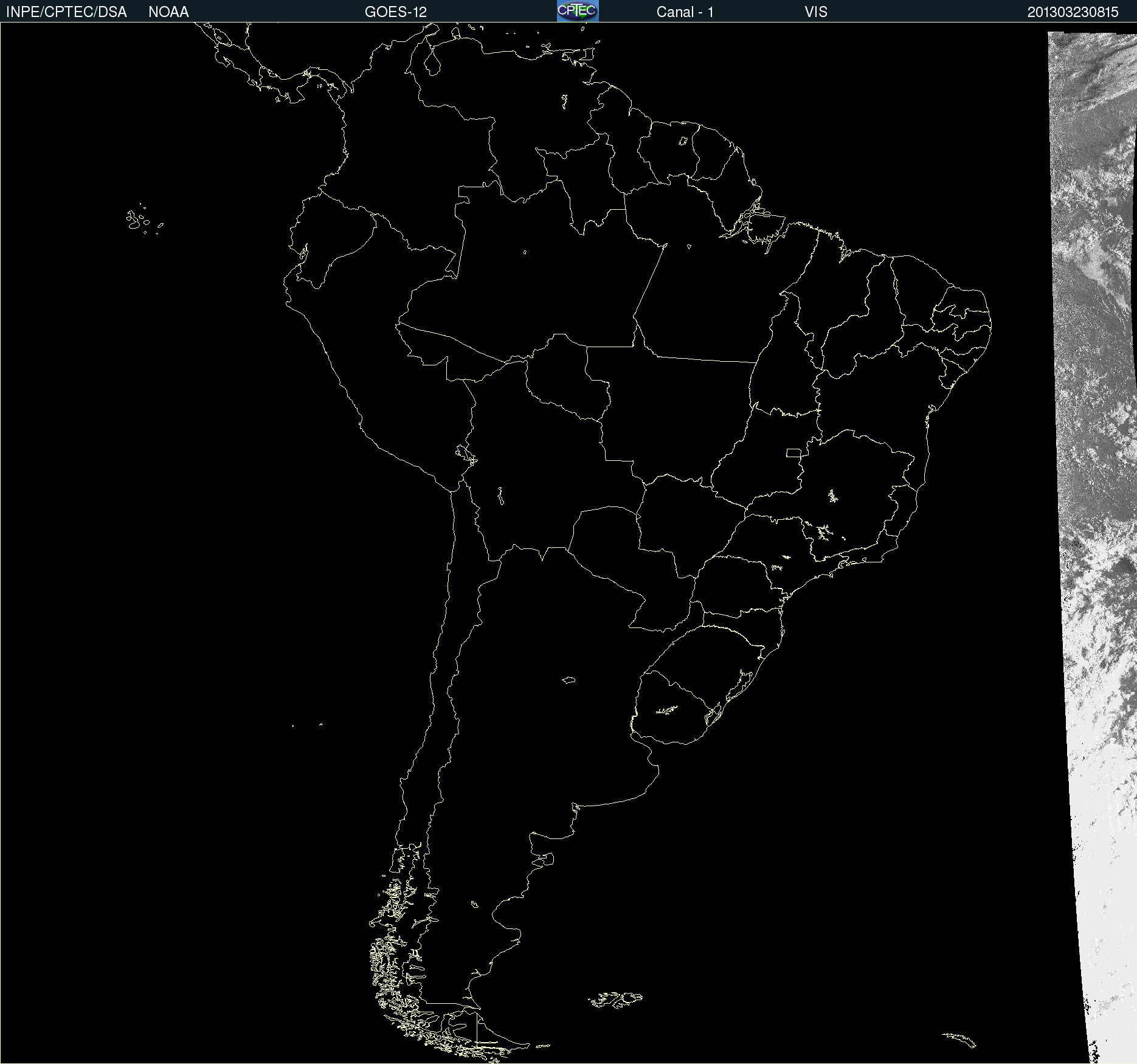
Task: Select the INPE/CPTEC/DSA header text
Action: click(66, 12)
